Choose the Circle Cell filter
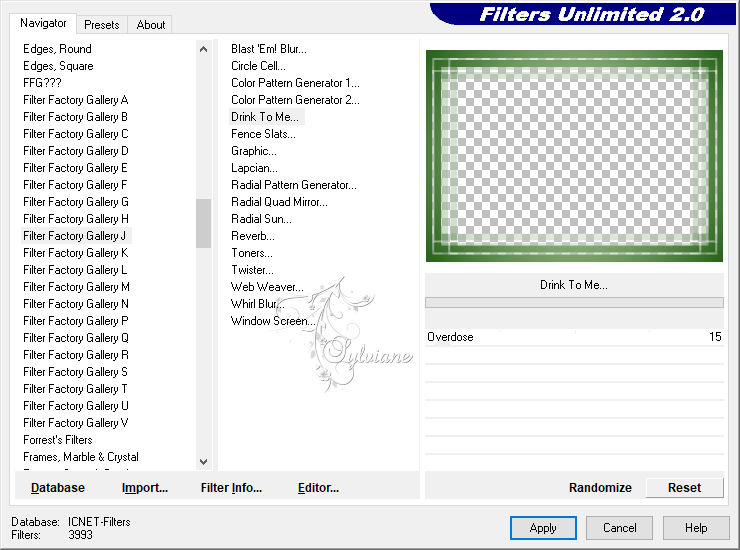Viewport: 740px width, 550px height. pos(258,66)
